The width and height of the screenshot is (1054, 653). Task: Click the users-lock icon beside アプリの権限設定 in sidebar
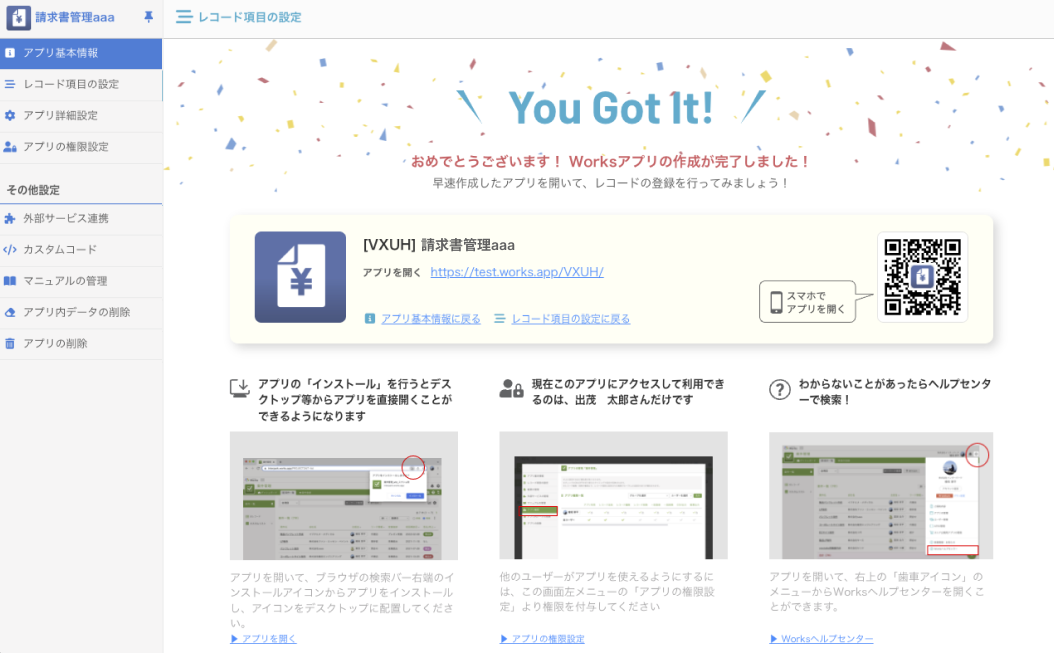(x=10, y=147)
